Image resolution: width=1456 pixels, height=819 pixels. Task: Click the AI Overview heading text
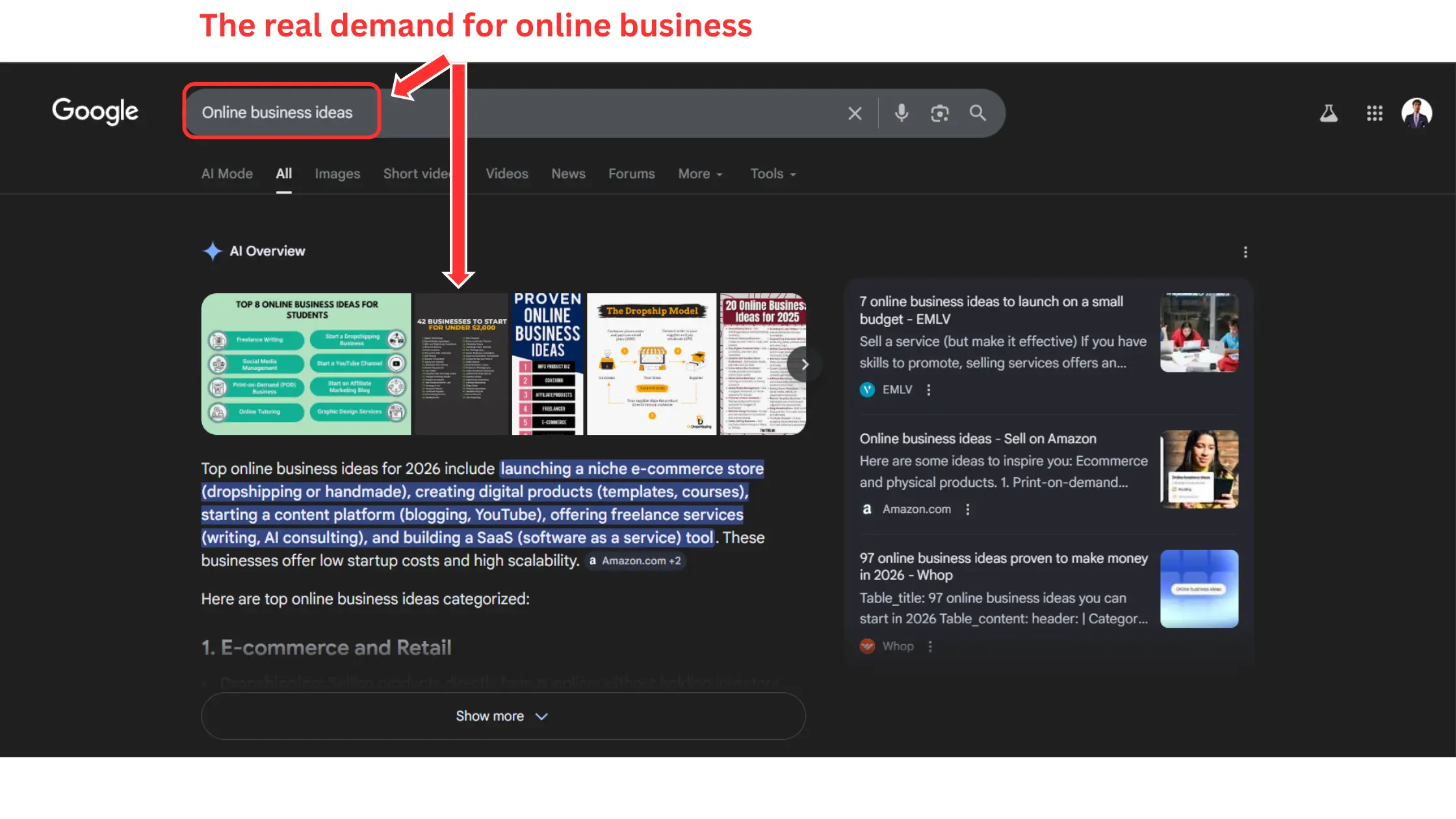click(267, 251)
